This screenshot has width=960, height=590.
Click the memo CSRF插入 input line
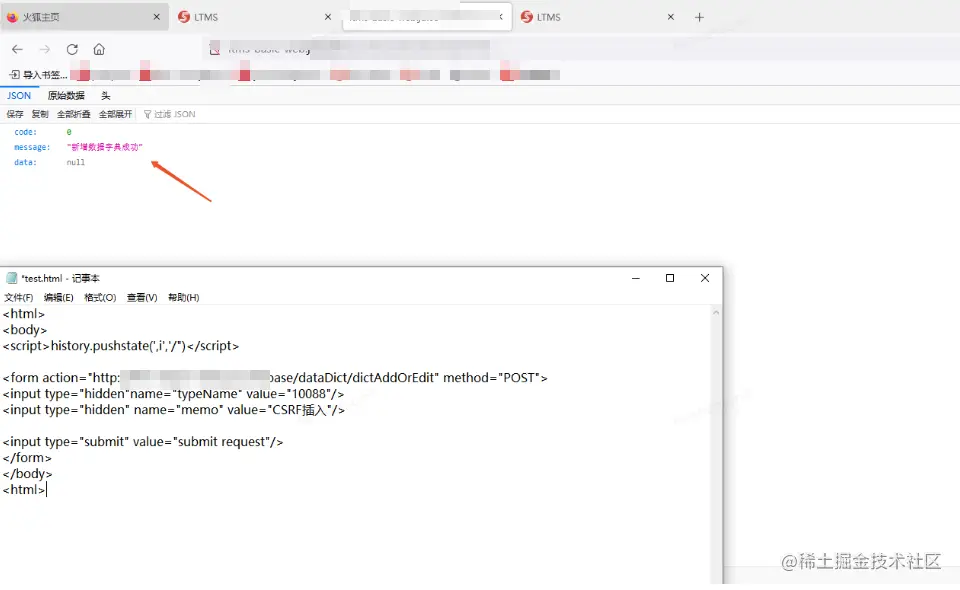point(174,409)
